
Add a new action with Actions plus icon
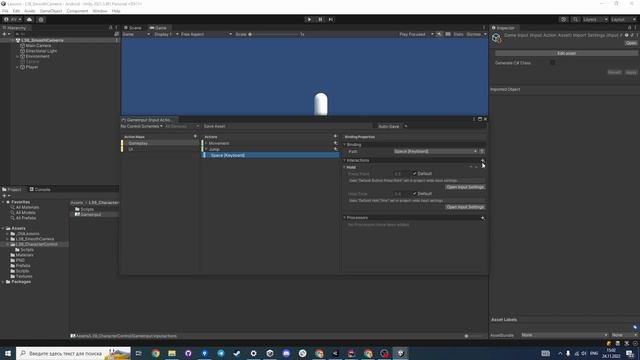(x=336, y=136)
